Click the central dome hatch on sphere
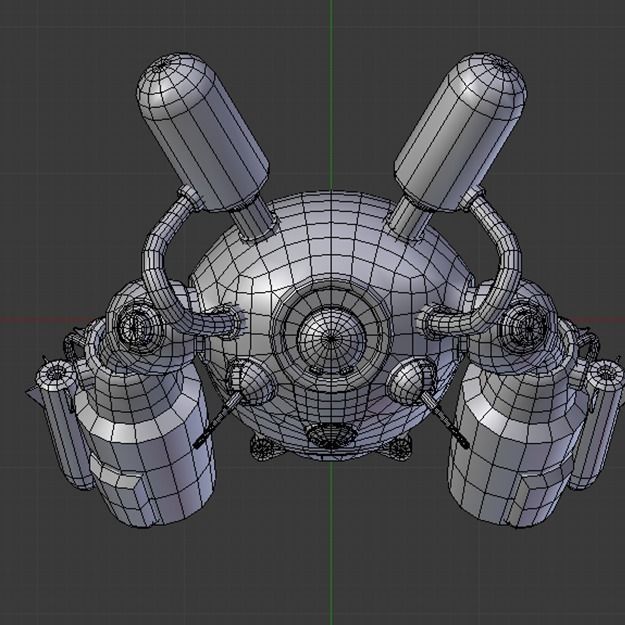This screenshot has width=625, height=625. [332, 339]
